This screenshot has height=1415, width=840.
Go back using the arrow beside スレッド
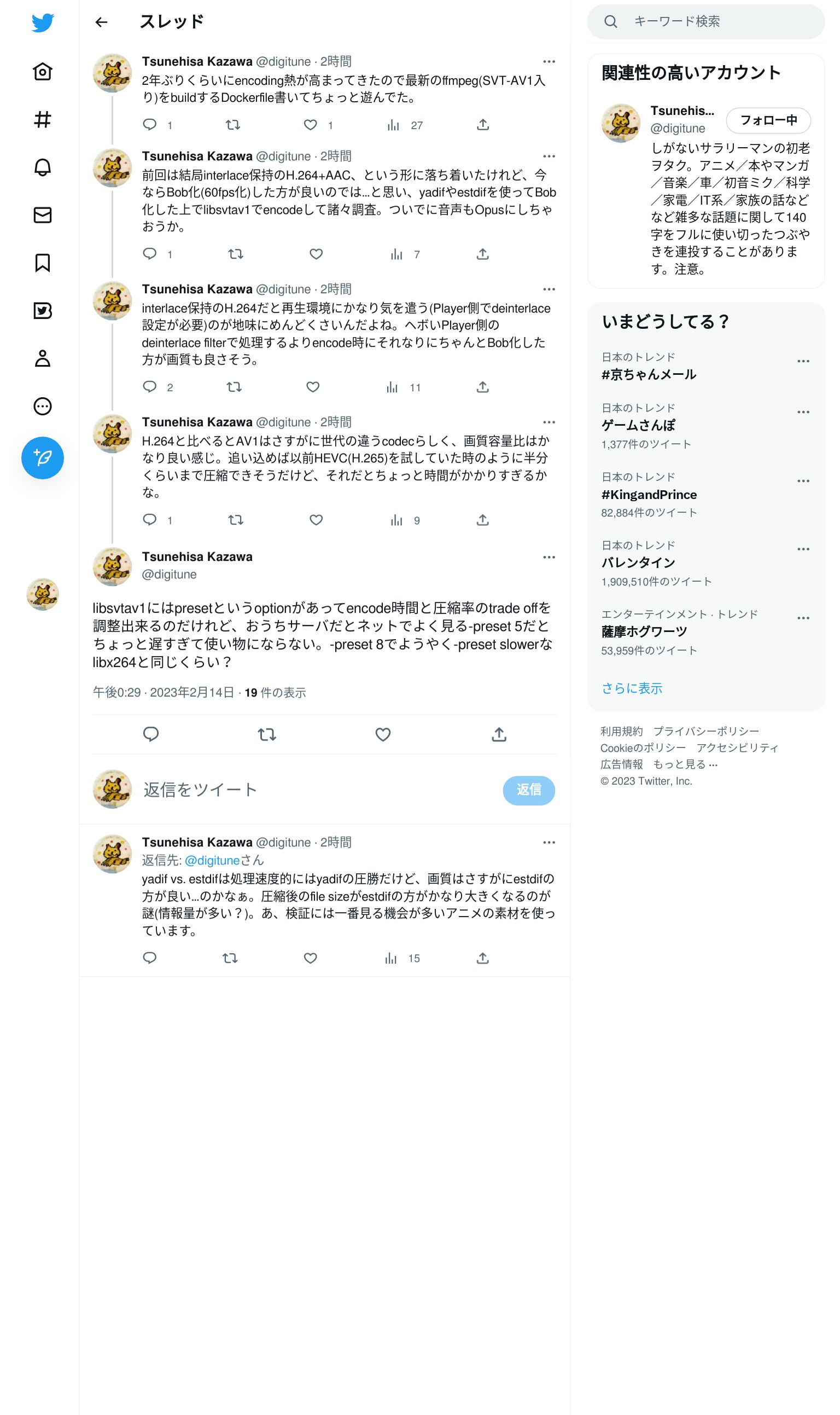click(101, 22)
